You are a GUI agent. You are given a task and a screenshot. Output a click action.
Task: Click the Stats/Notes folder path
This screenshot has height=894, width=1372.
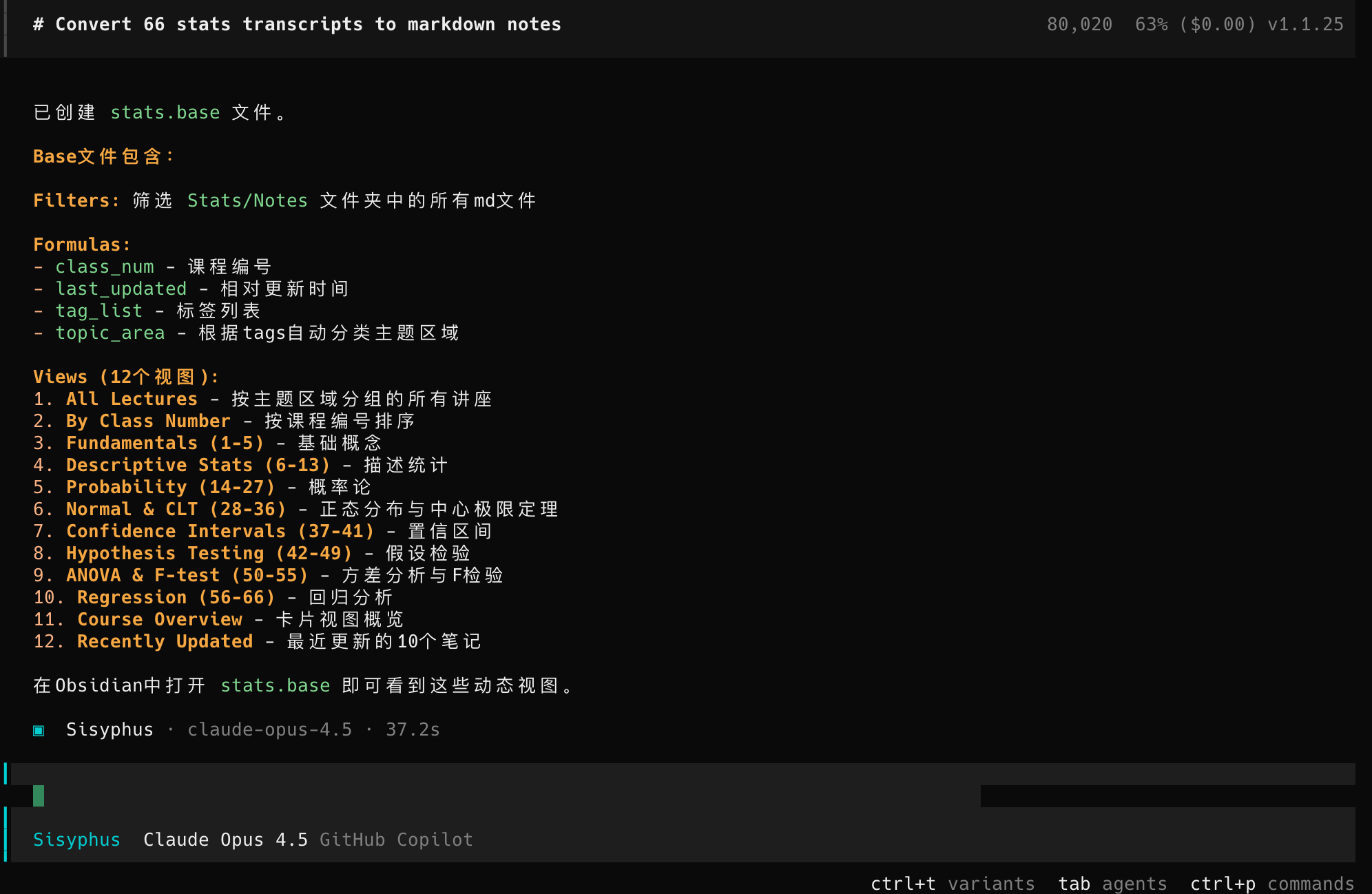pyautogui.click(x=247, y=200)
